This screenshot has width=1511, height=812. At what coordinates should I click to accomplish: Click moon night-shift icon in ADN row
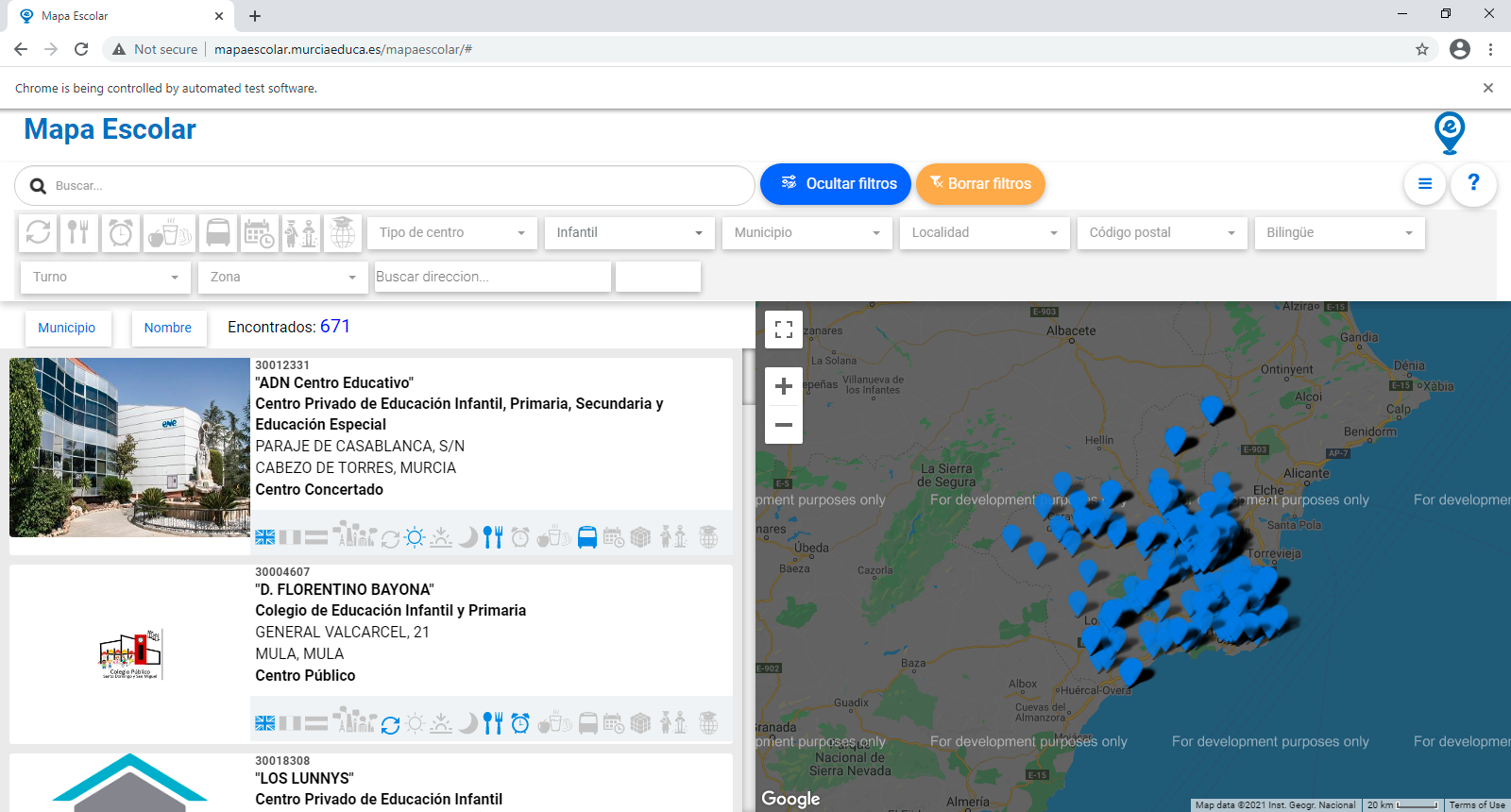click(x=467, y=537)
